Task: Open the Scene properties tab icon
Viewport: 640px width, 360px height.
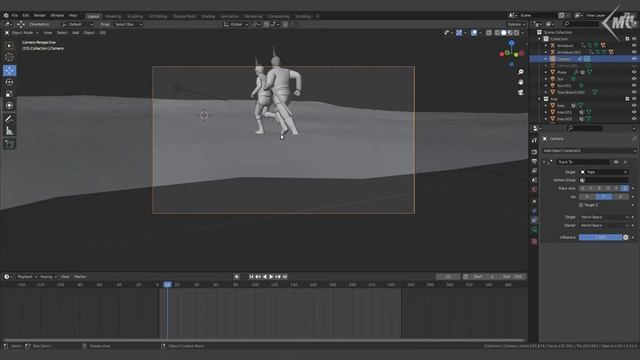Action: [x=534, y=180]
